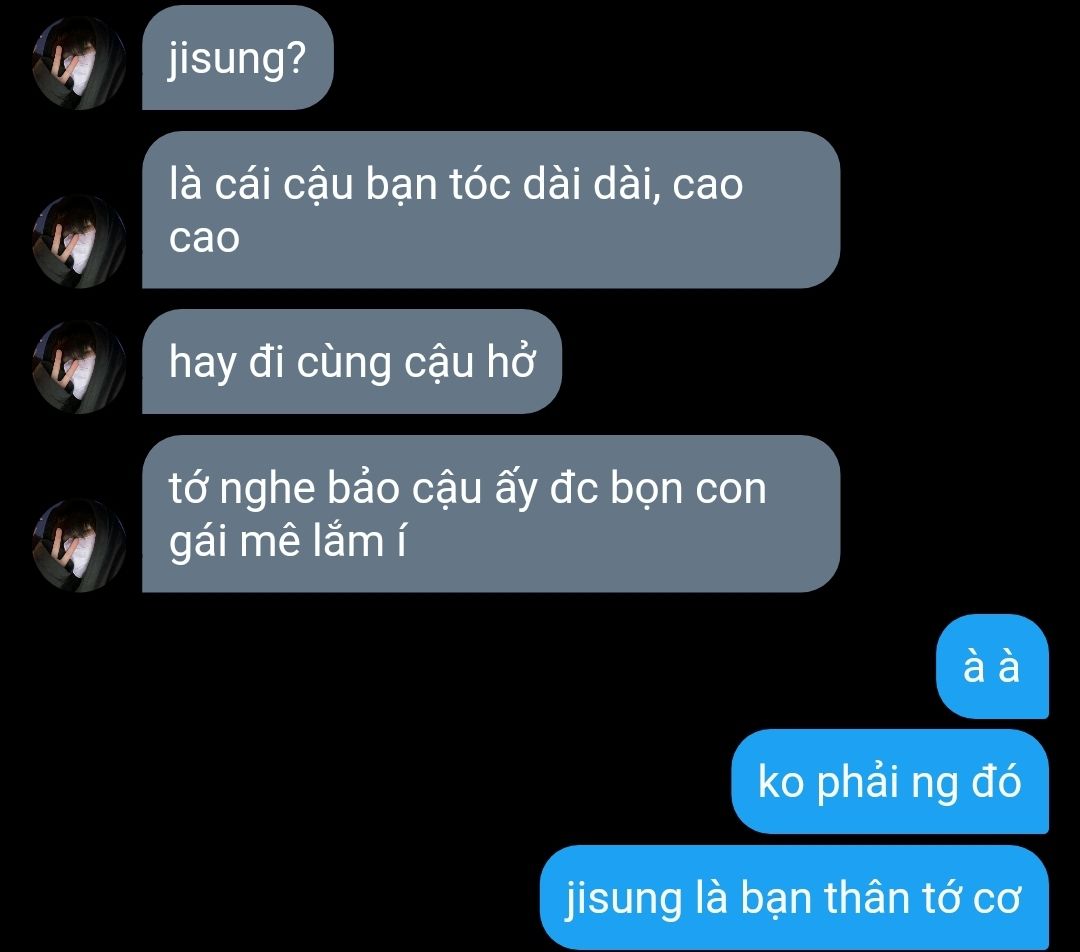Click the word "jisung" in the blue message
The height and width of the screenshot is (952, 1080).
click(623, 899)
